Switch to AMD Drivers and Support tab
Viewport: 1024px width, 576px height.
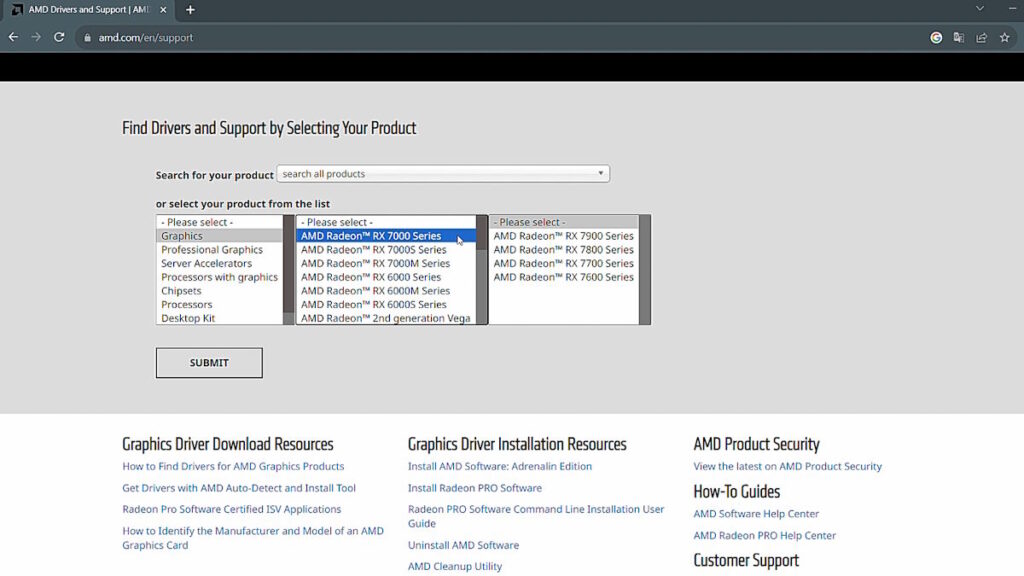coord(85,10)
